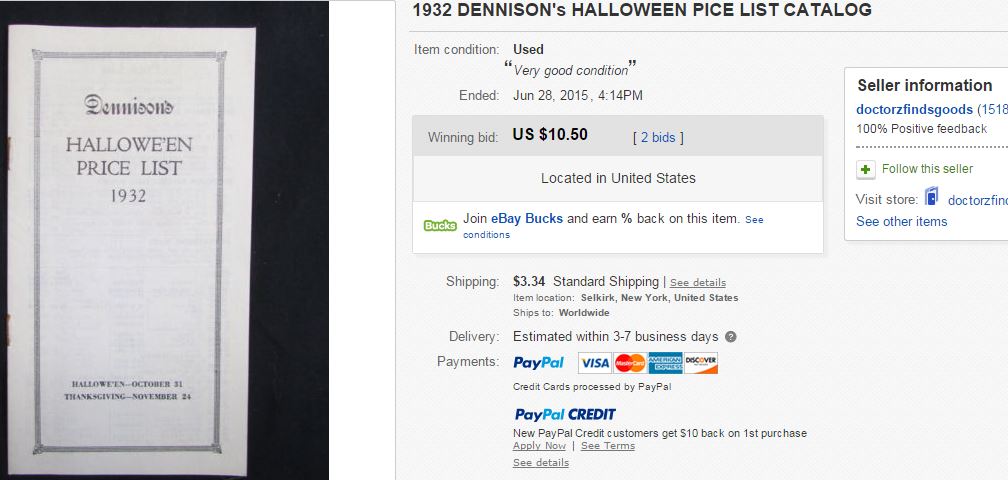Click the green eBay Bucks logo
The image size is (1008, 480).
click(440, 226)
